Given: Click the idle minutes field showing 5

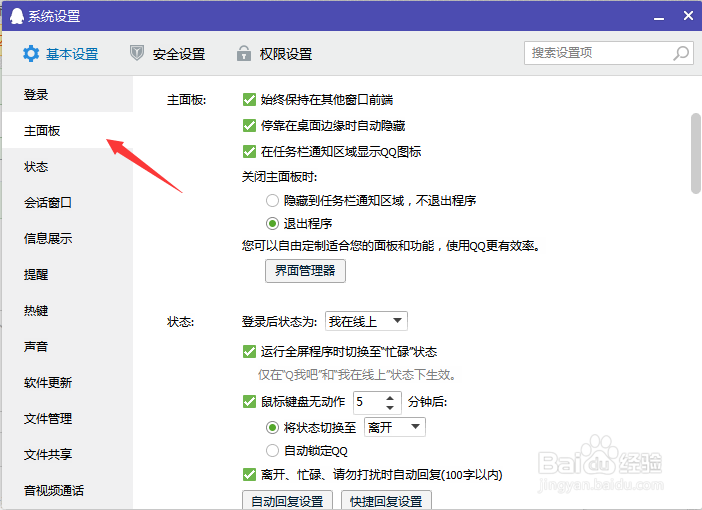Looking at the screenshot, I should click(368, 402).
